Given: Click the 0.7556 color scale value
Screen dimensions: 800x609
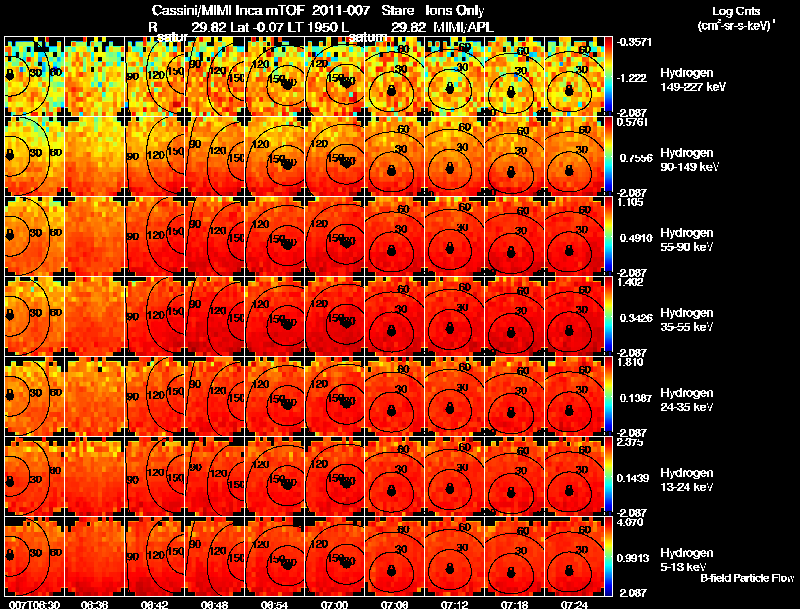Looking at the screenshot, I should point(636,158).
